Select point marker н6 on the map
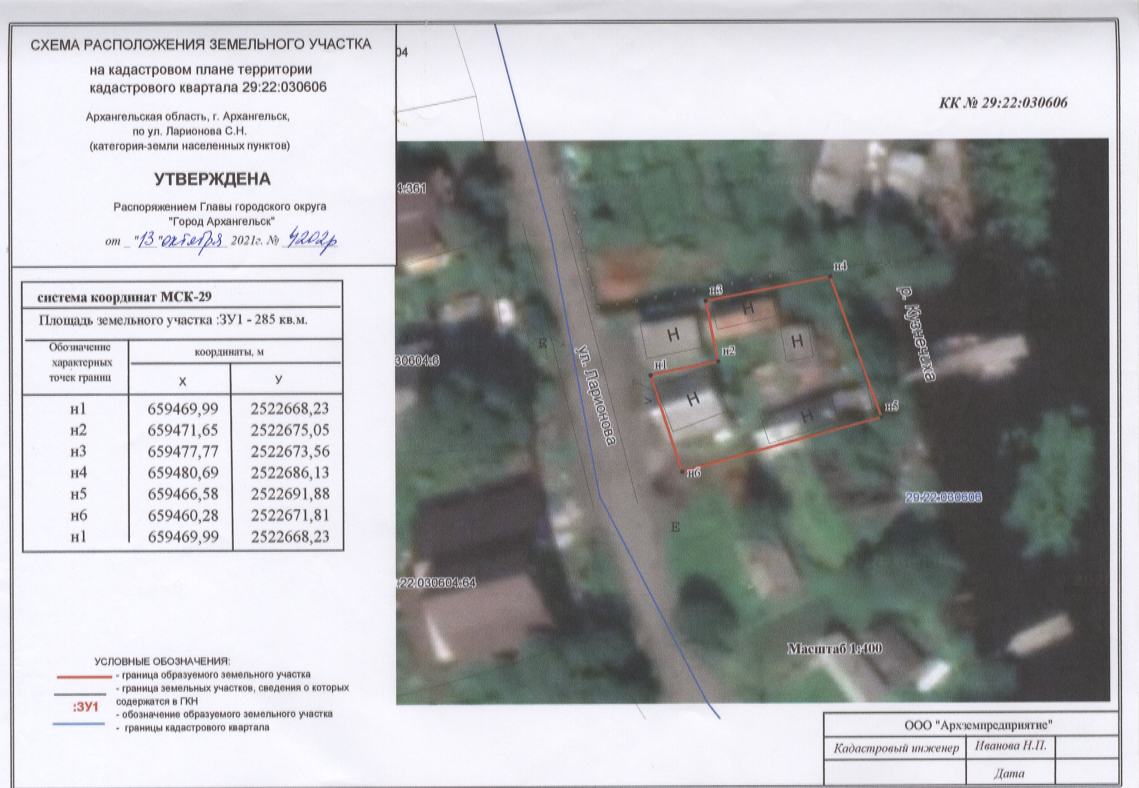The image size is (1139, 788). (x=682, y=470)
